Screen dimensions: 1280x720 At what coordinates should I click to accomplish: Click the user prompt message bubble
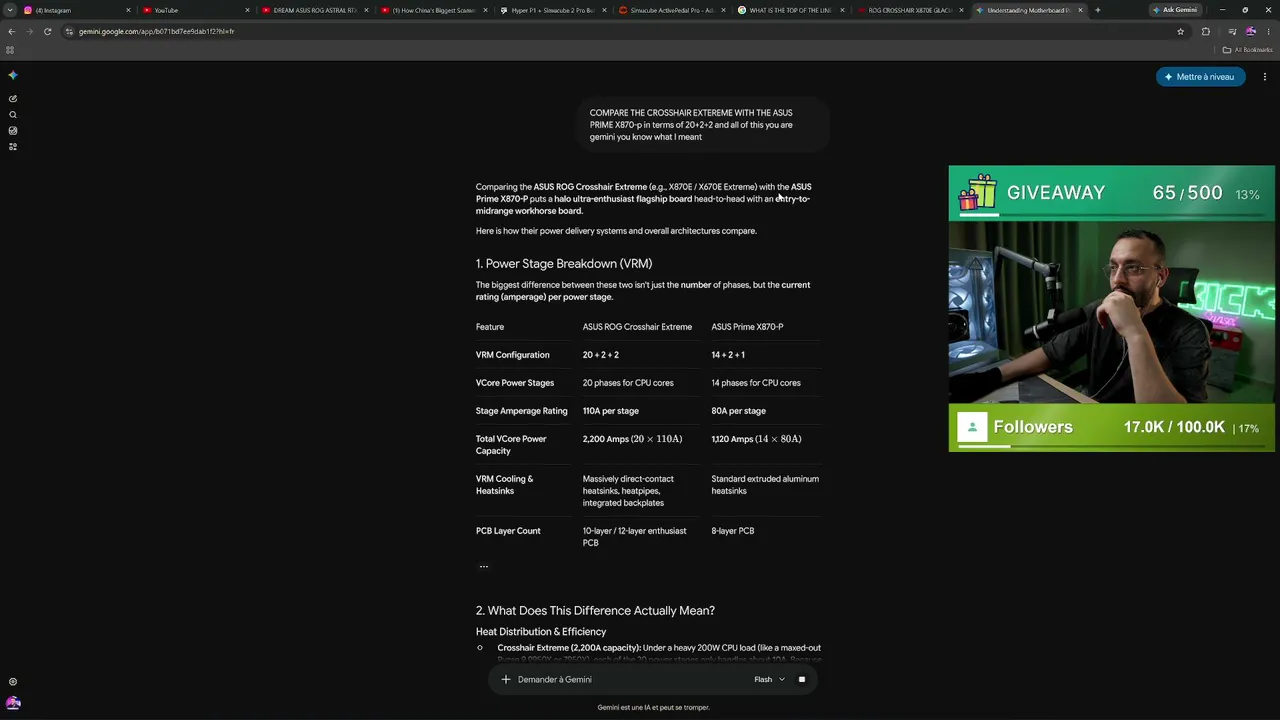(x=704, y=125)
